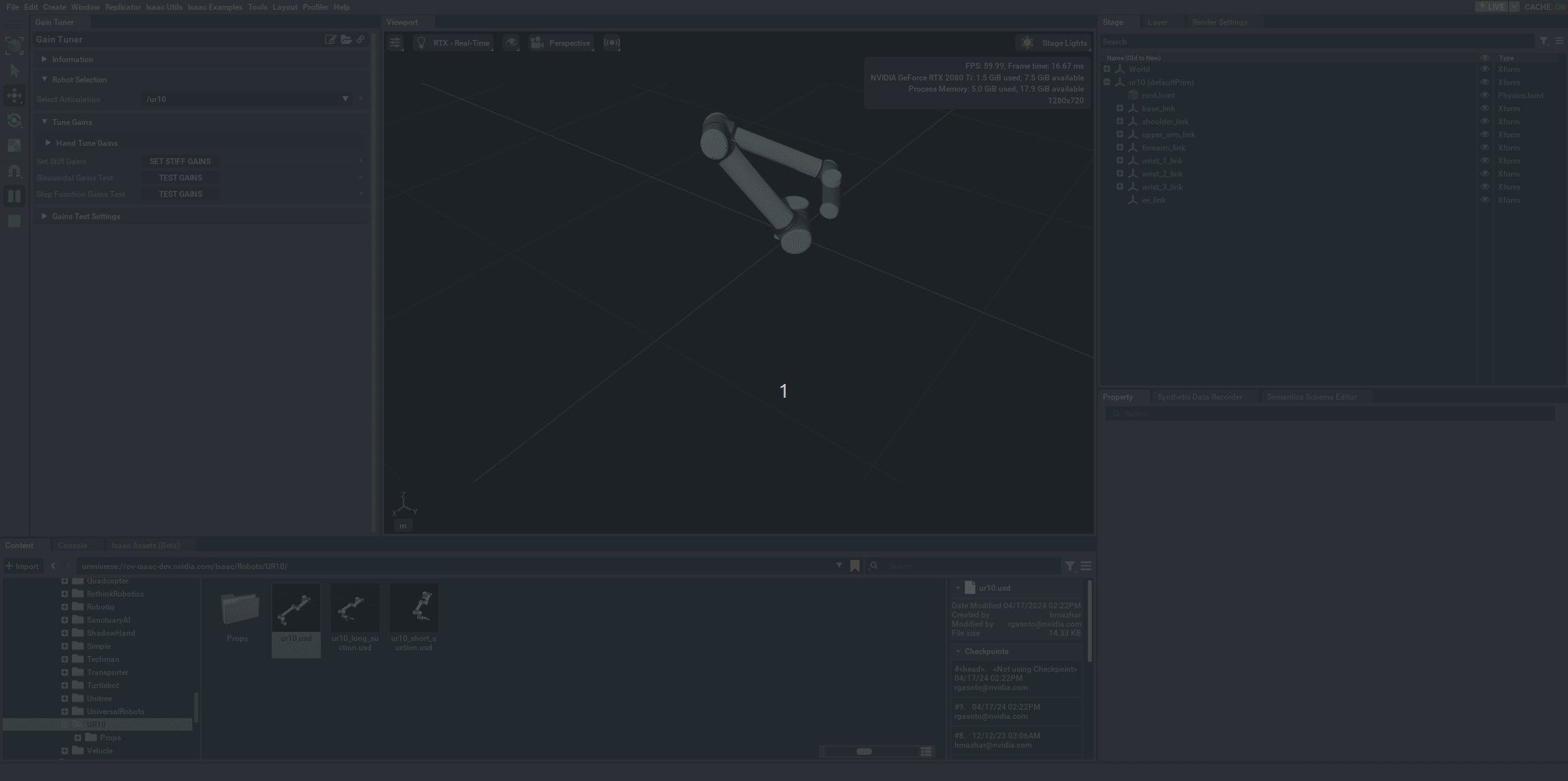This screenshot has height=781, width=1568.
Task: Activate the Rotate gizmo tool
Action: tap(14, 120)
